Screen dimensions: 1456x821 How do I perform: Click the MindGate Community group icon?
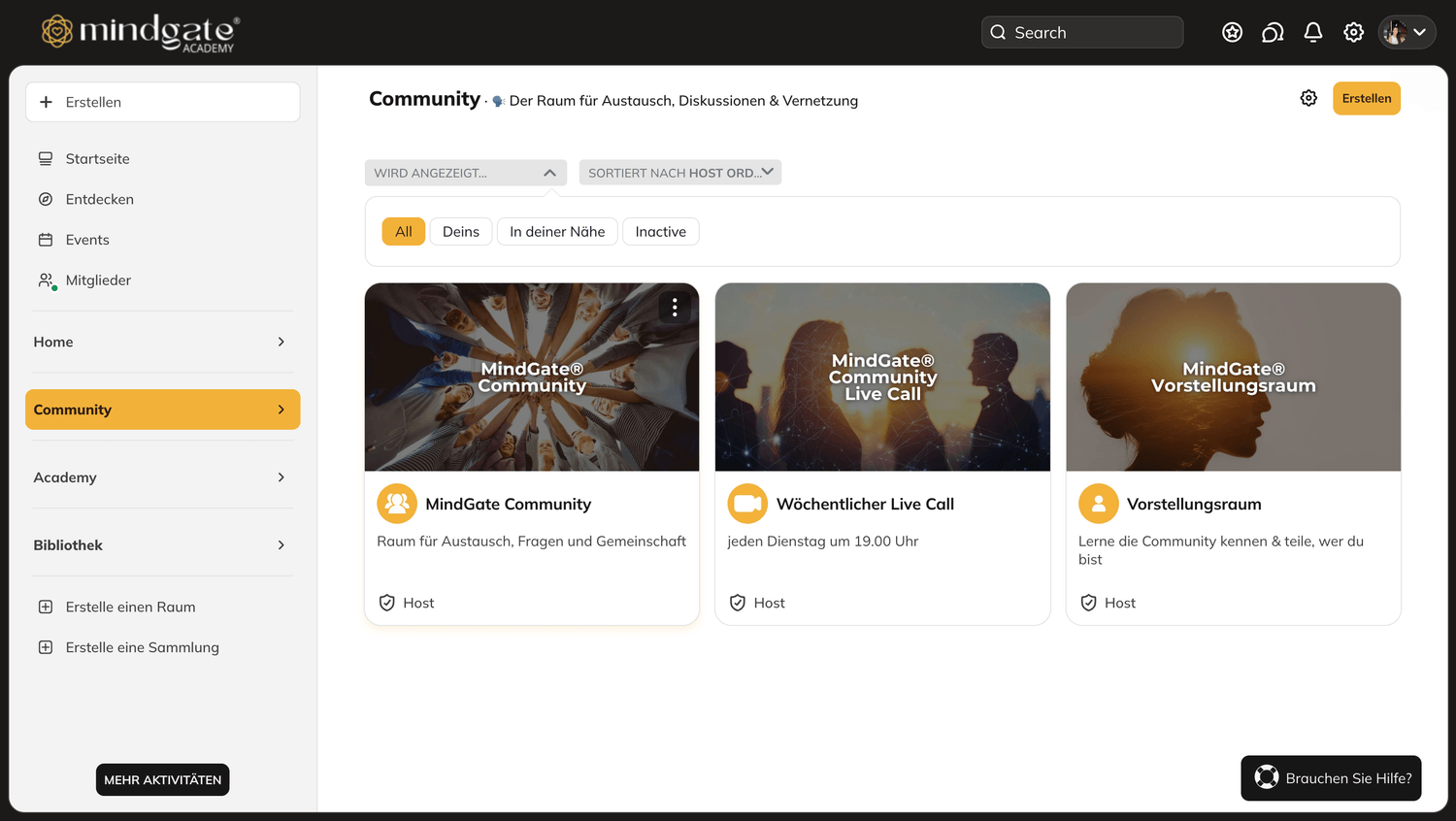pyautogui.click(x=397, y=504)
